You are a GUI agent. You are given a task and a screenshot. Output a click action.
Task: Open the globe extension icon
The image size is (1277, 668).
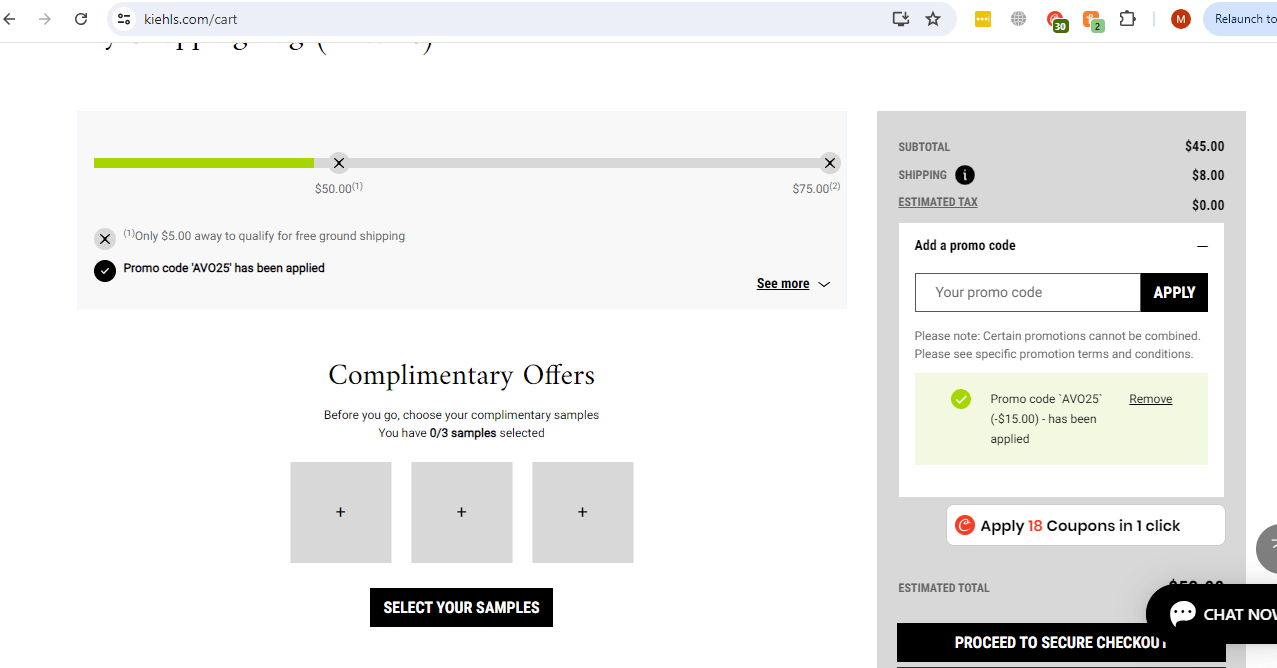pos(1018,19)
